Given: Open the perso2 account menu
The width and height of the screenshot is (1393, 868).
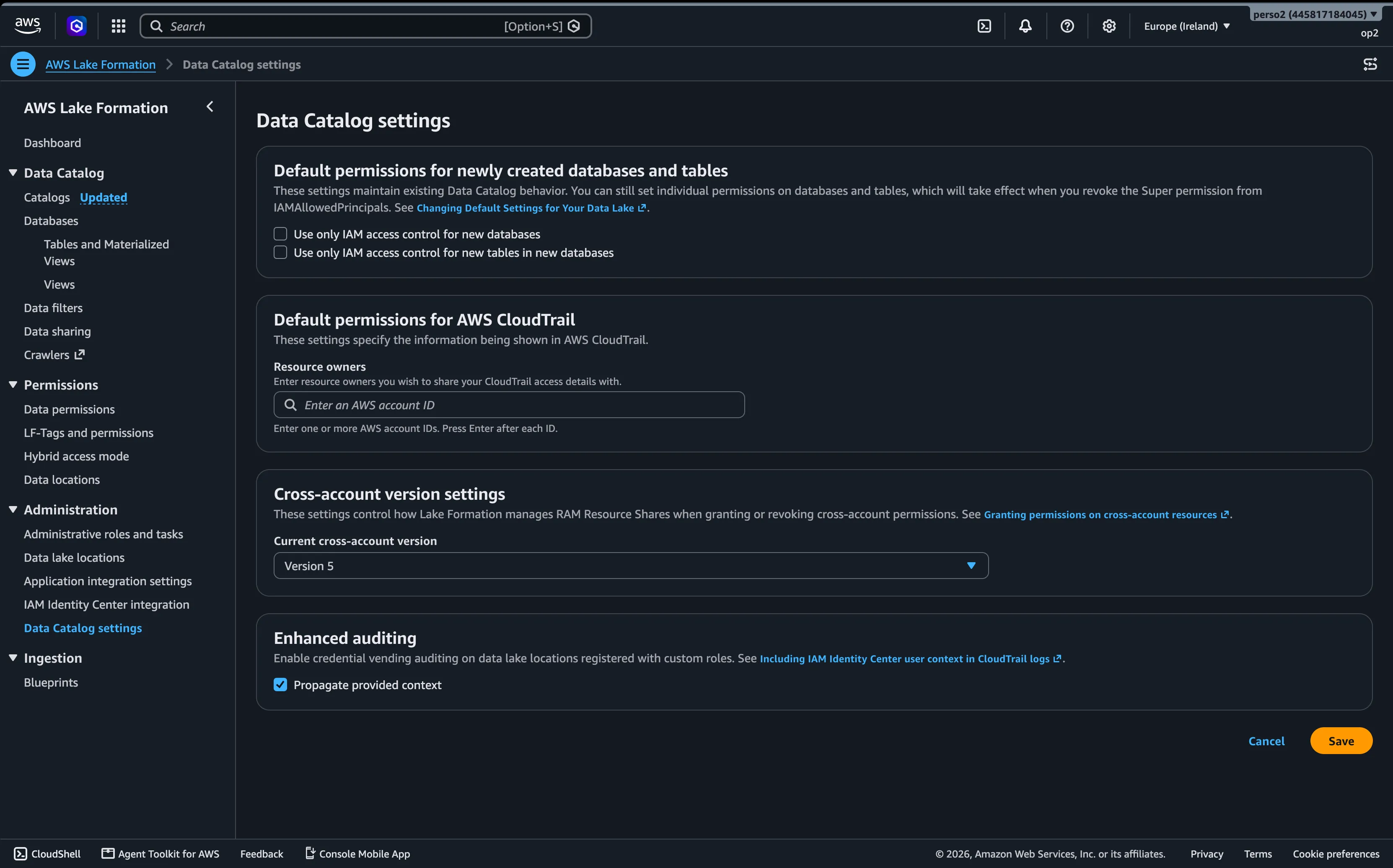Looking at the screenshot, I should point(1315,14).
